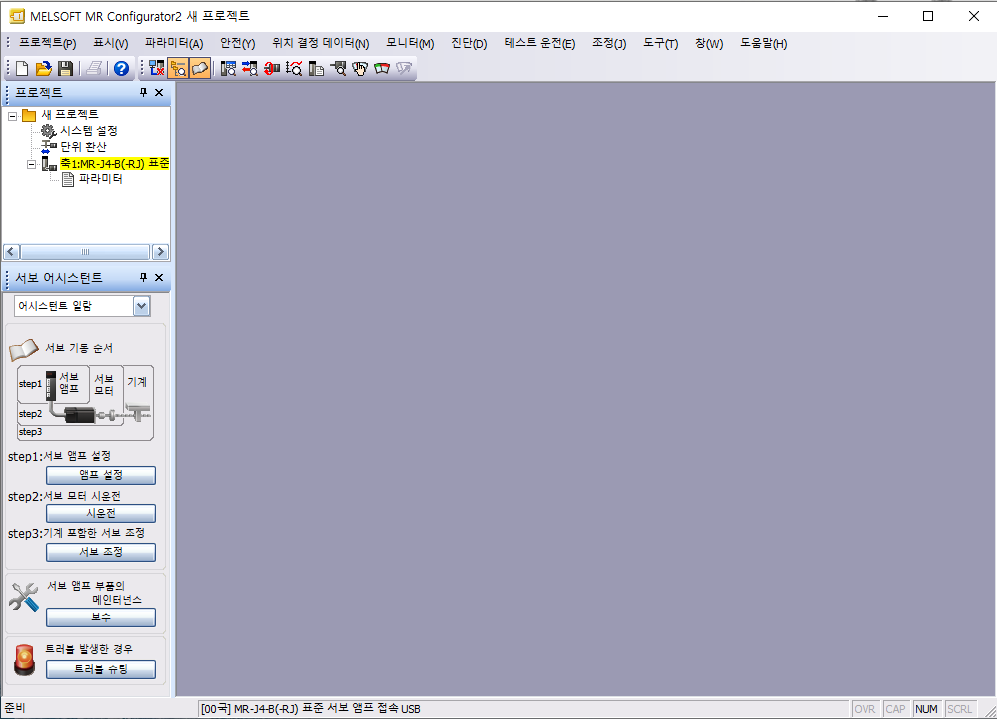Click the MELSOFT application icon in title bar
This screenshot has width=997, height=719.
click(17, 16)
